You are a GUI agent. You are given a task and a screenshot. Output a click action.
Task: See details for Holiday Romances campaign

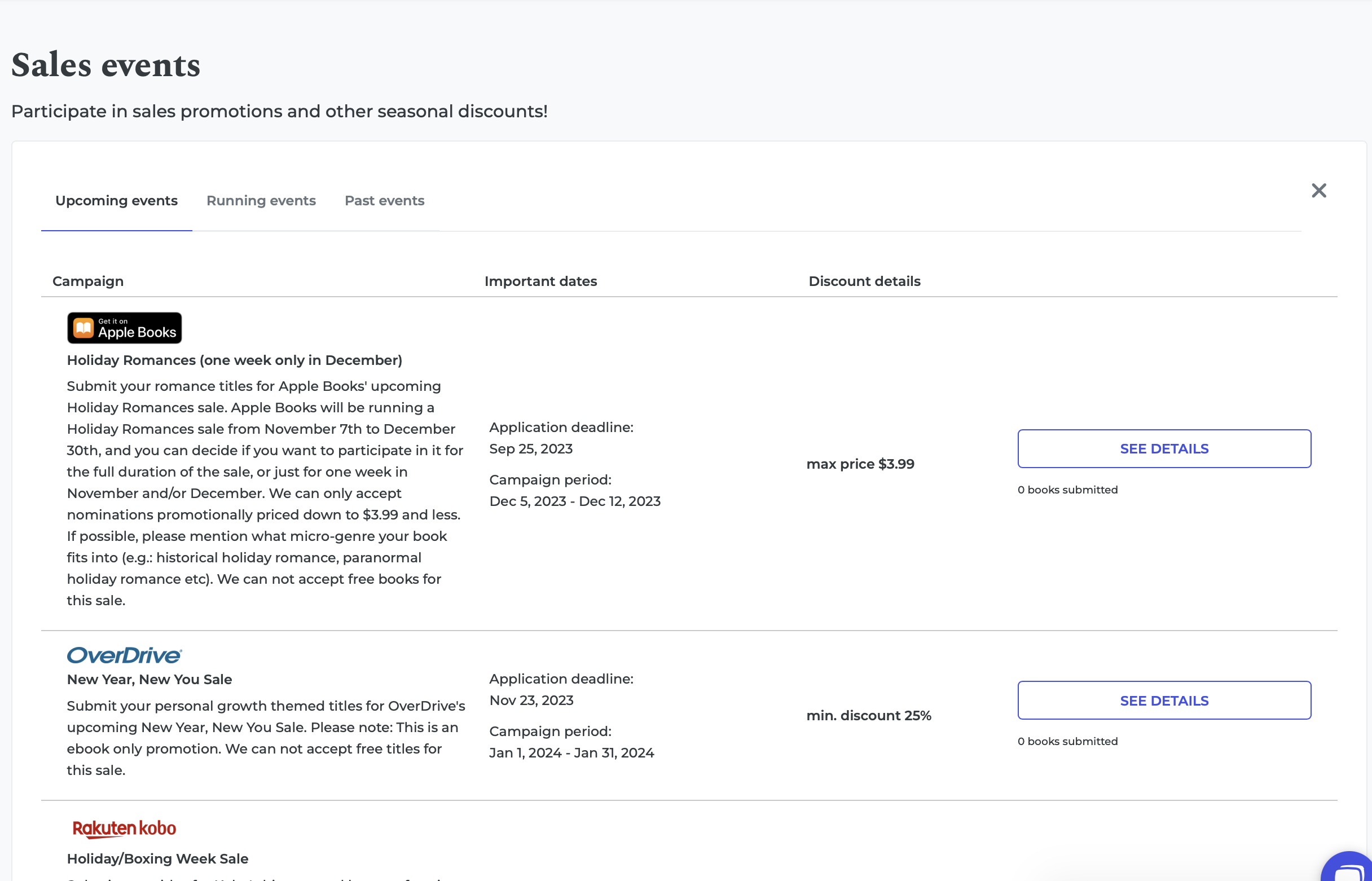tap(1164, 448)
